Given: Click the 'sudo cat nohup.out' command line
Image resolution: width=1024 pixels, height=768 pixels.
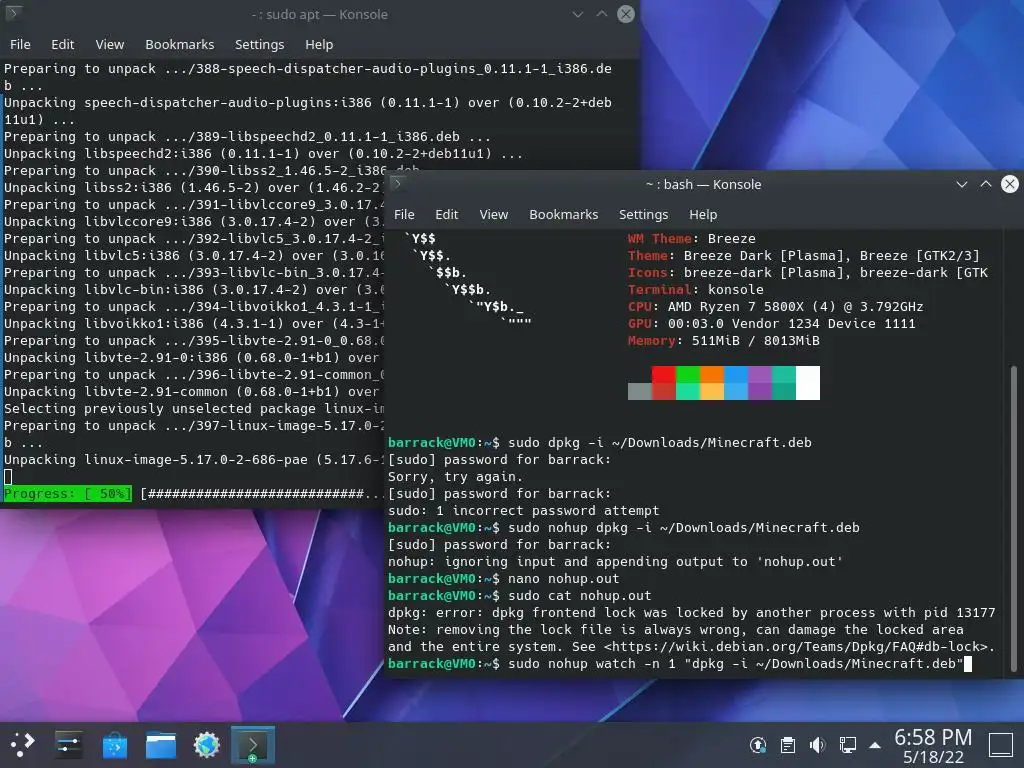Looking at the screenshot, I should (x=520, y=596).
